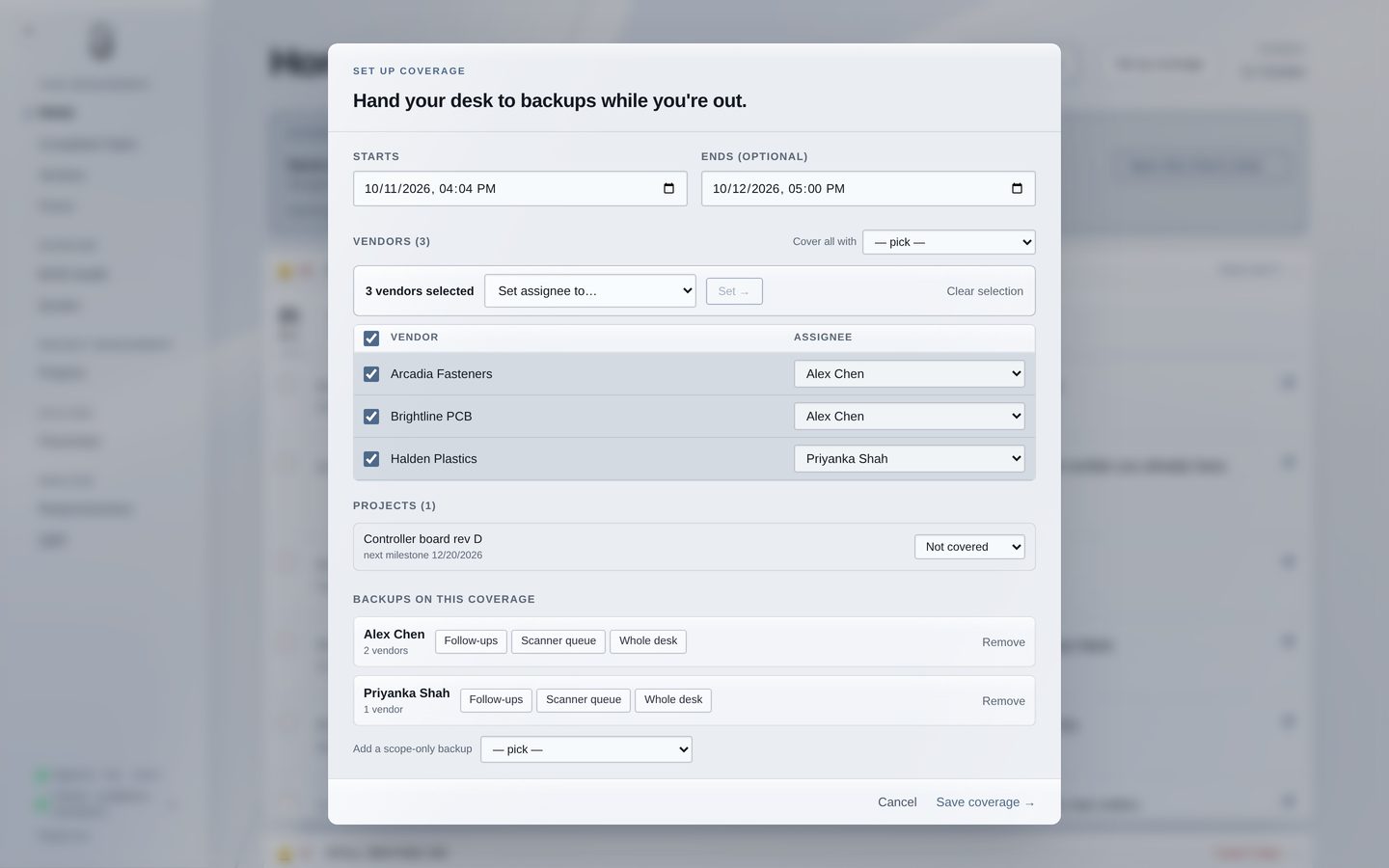
Task: Open Controller board rev D coverage dropdown
Action: (x=969, y=547)
